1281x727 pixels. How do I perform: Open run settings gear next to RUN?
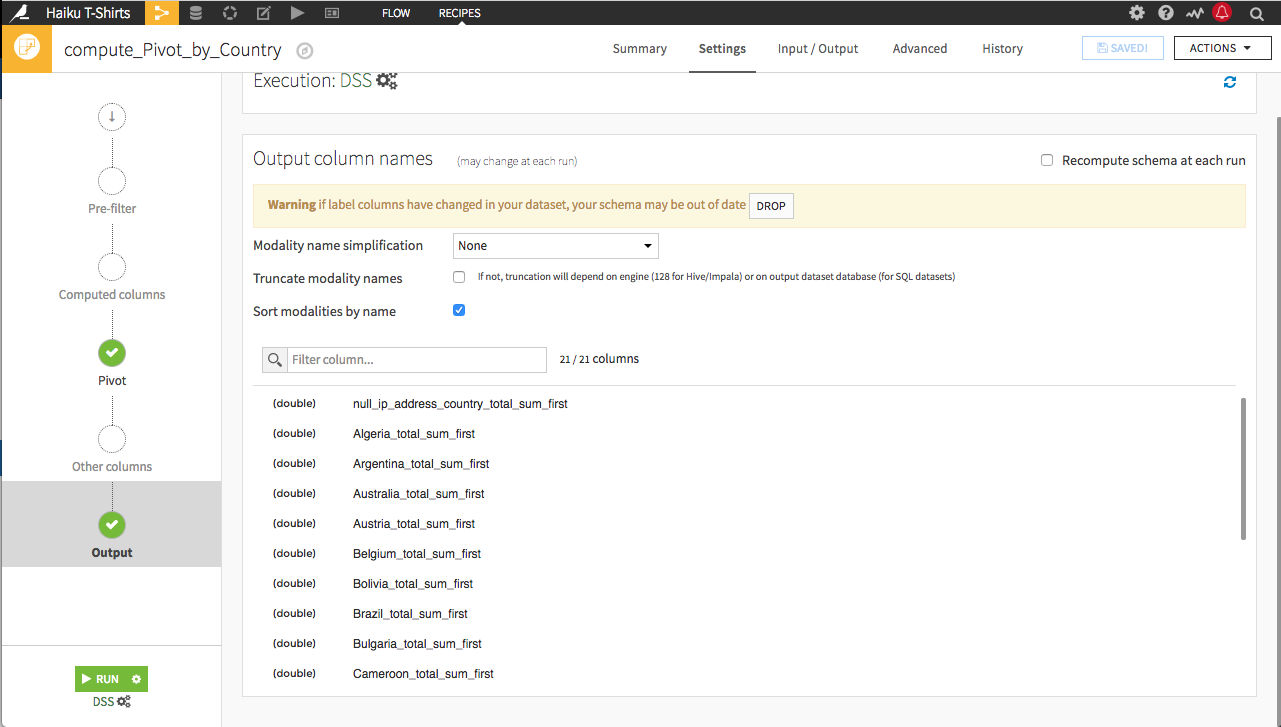(137, 679)
